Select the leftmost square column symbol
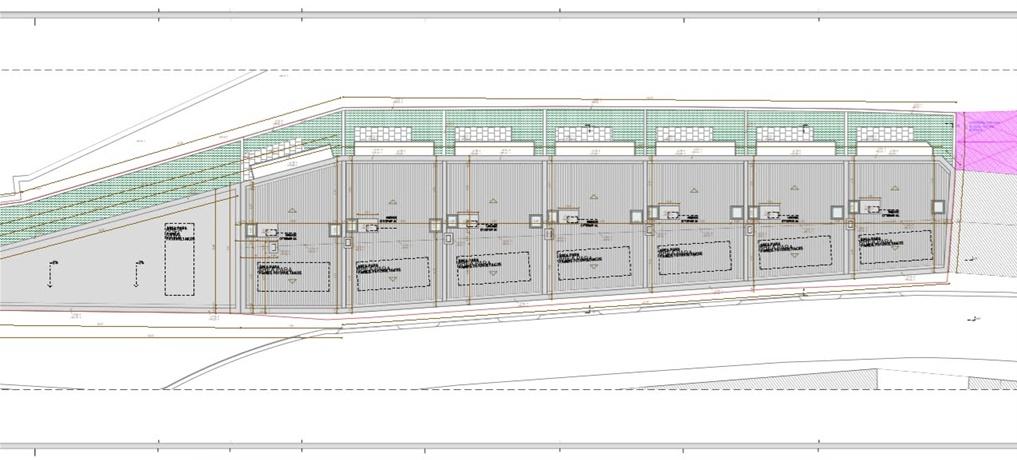 click(x=251, y=230)
